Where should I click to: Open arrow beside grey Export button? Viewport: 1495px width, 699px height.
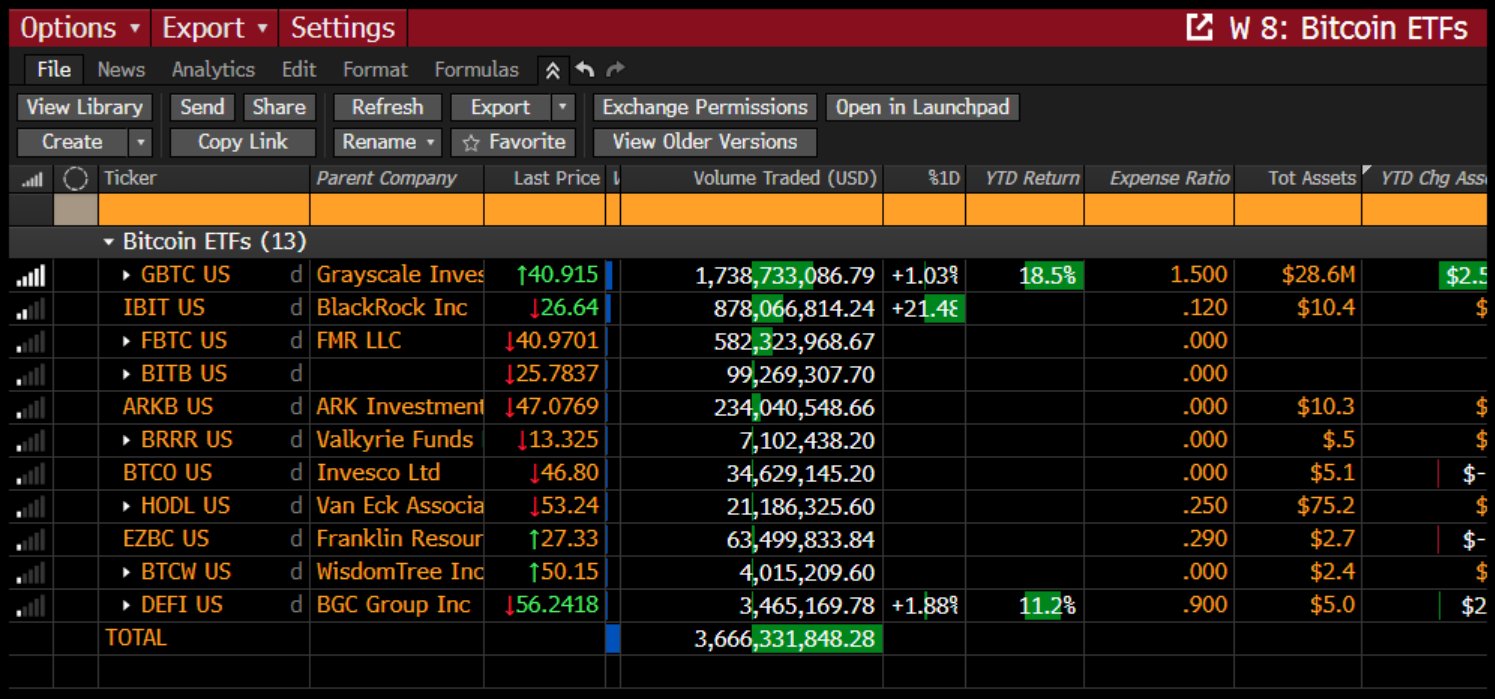(564, 107)
